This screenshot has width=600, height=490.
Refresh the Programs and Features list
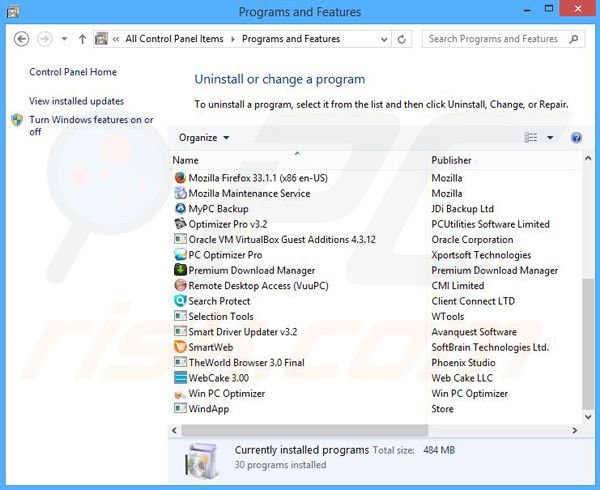coord(401,39)
